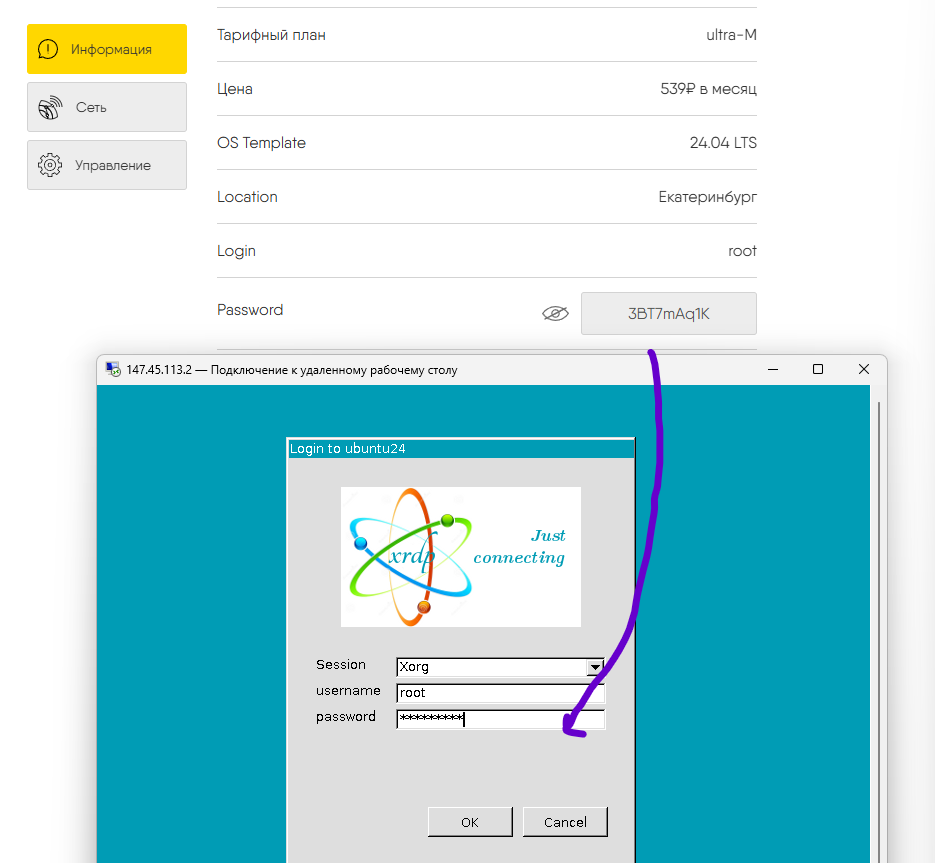Open the Session dropdown arrow
The image size is (935, 863).
pyautogui.click(x=595, y=667)
